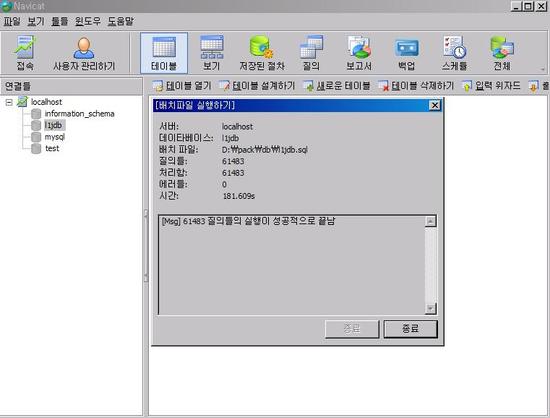Select the test database

click(52, 148)
